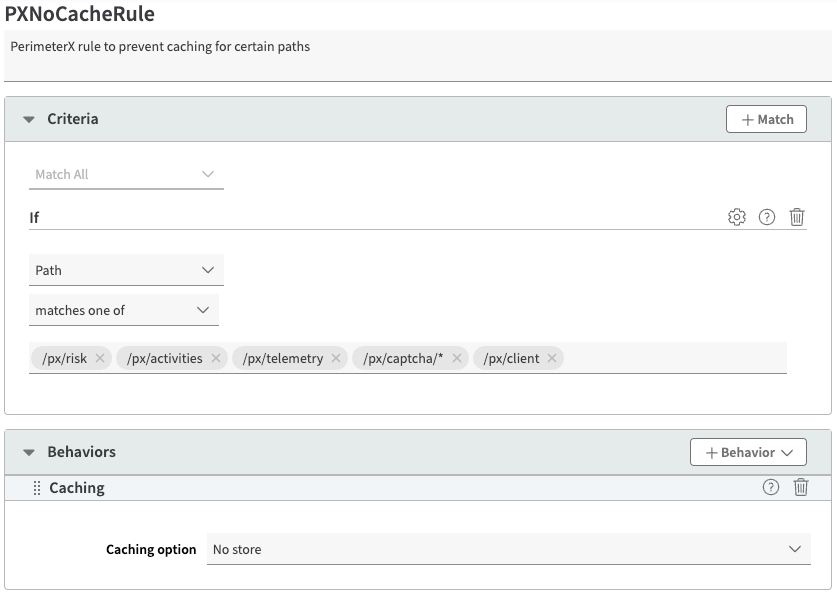Click help icon for Caching behavior
The height and width of the screenshot is (595, 837).
[771, 487]
